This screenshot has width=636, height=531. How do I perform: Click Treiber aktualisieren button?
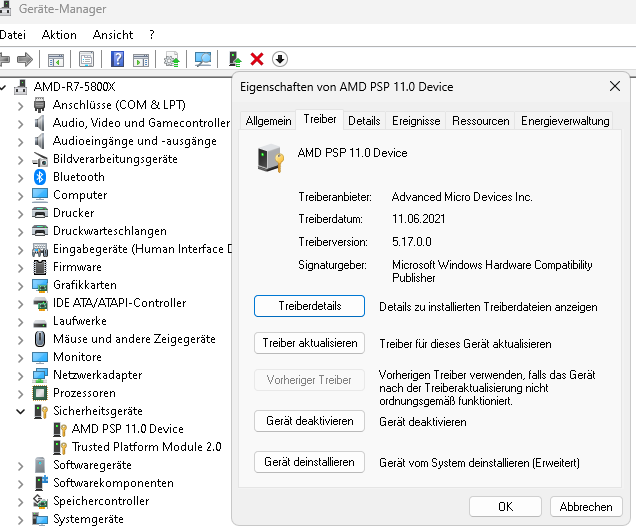[309, 343]
